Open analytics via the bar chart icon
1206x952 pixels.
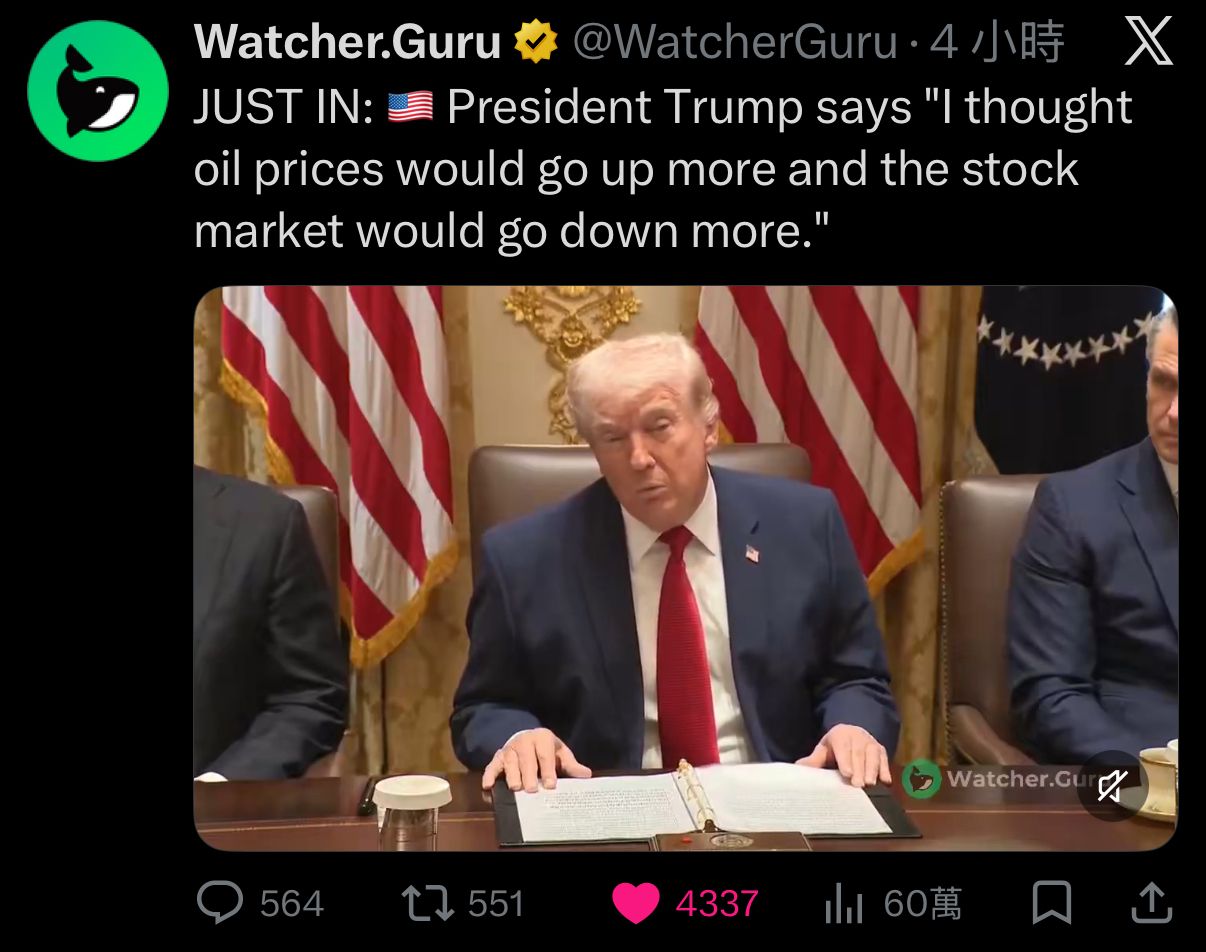coord(843,904)
